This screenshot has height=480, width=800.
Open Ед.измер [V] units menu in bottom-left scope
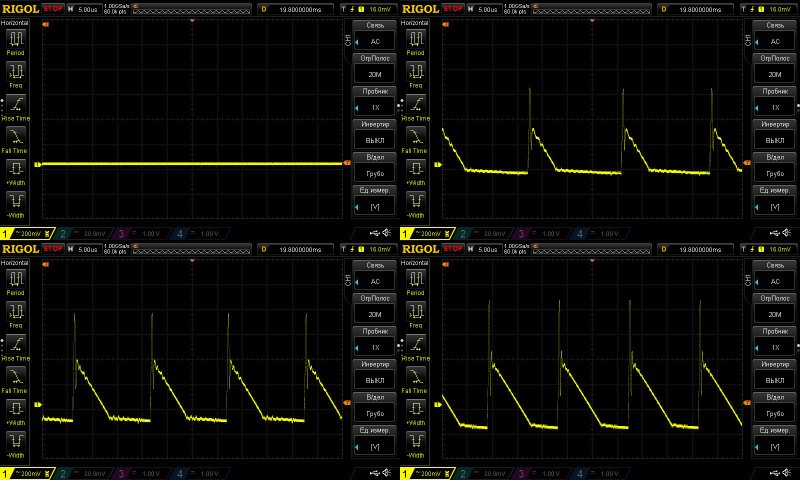tap(375, 441)
